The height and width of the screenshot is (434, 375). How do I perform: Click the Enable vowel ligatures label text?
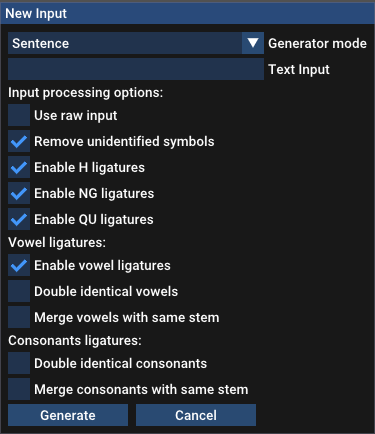pos(102,266)
